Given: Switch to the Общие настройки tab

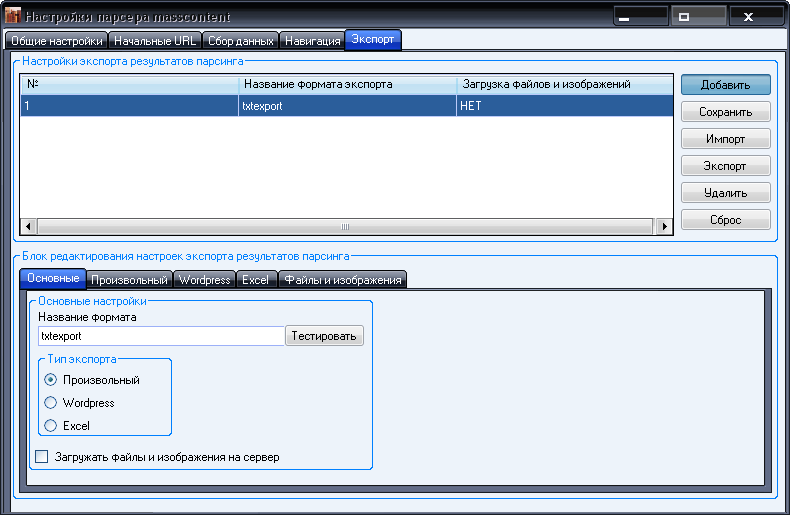Looking at the screenshot, I should 55,41.
